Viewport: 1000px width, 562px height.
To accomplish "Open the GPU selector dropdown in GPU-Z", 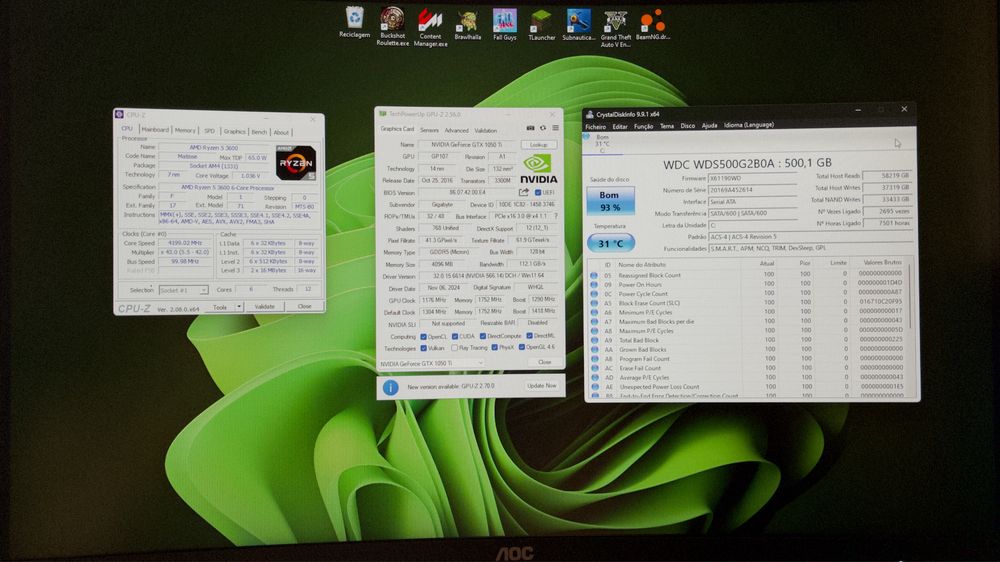I will (x=430, y=364).
